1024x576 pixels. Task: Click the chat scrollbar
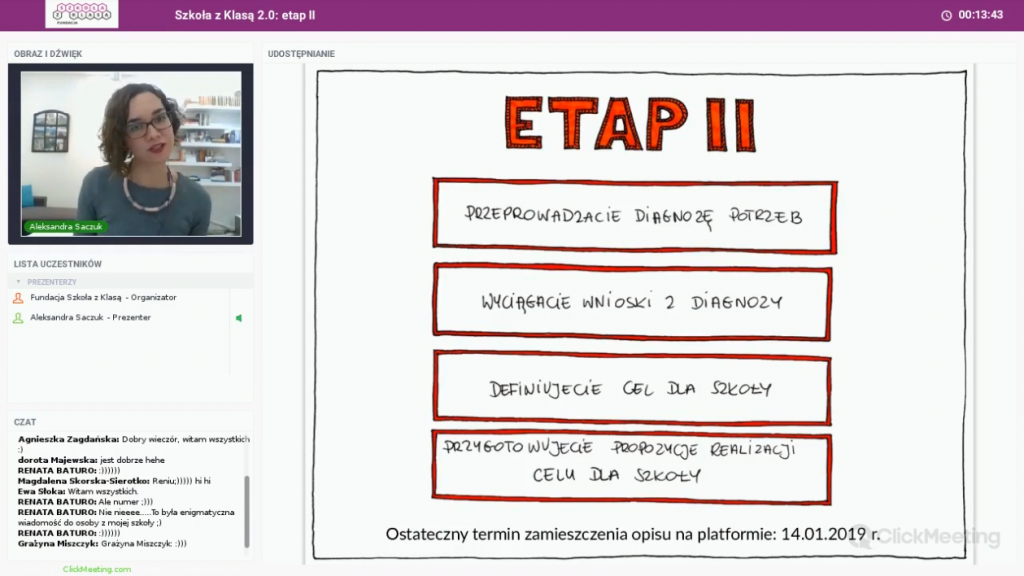[x=247, y=510]
